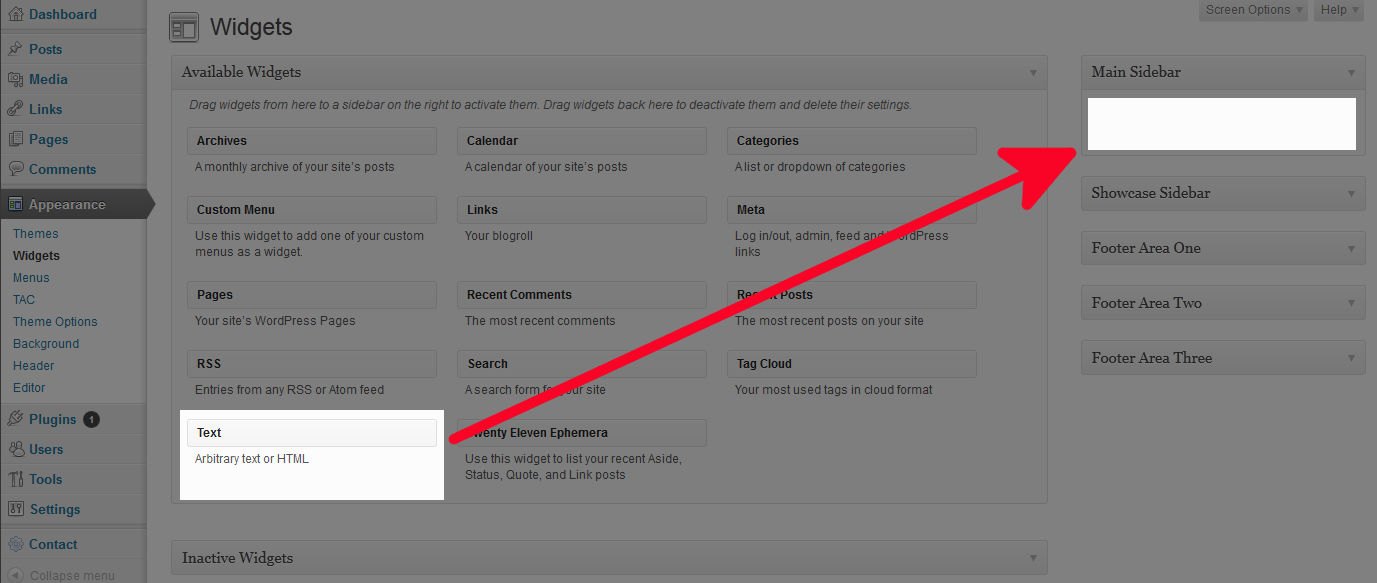The height and width of the screenshot is (583, 1377).
Task: Expand the Inactive Widgets section arrow
Action: tap(1033, 558)
